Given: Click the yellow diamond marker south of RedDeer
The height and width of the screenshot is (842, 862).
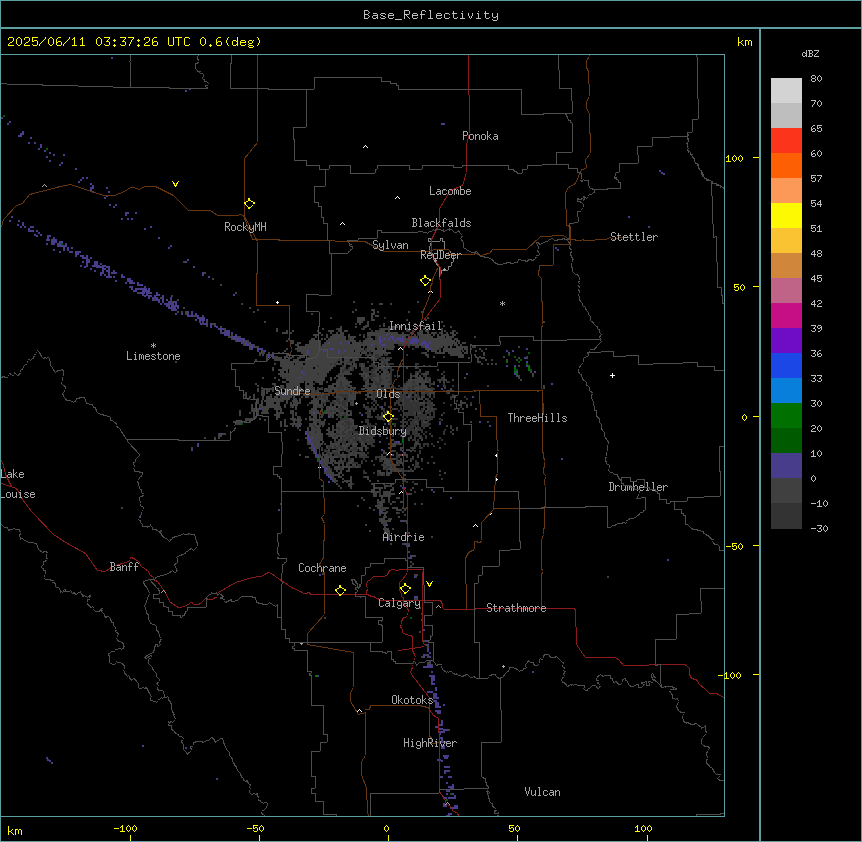Looking at the screenshot, I should 426,281.
